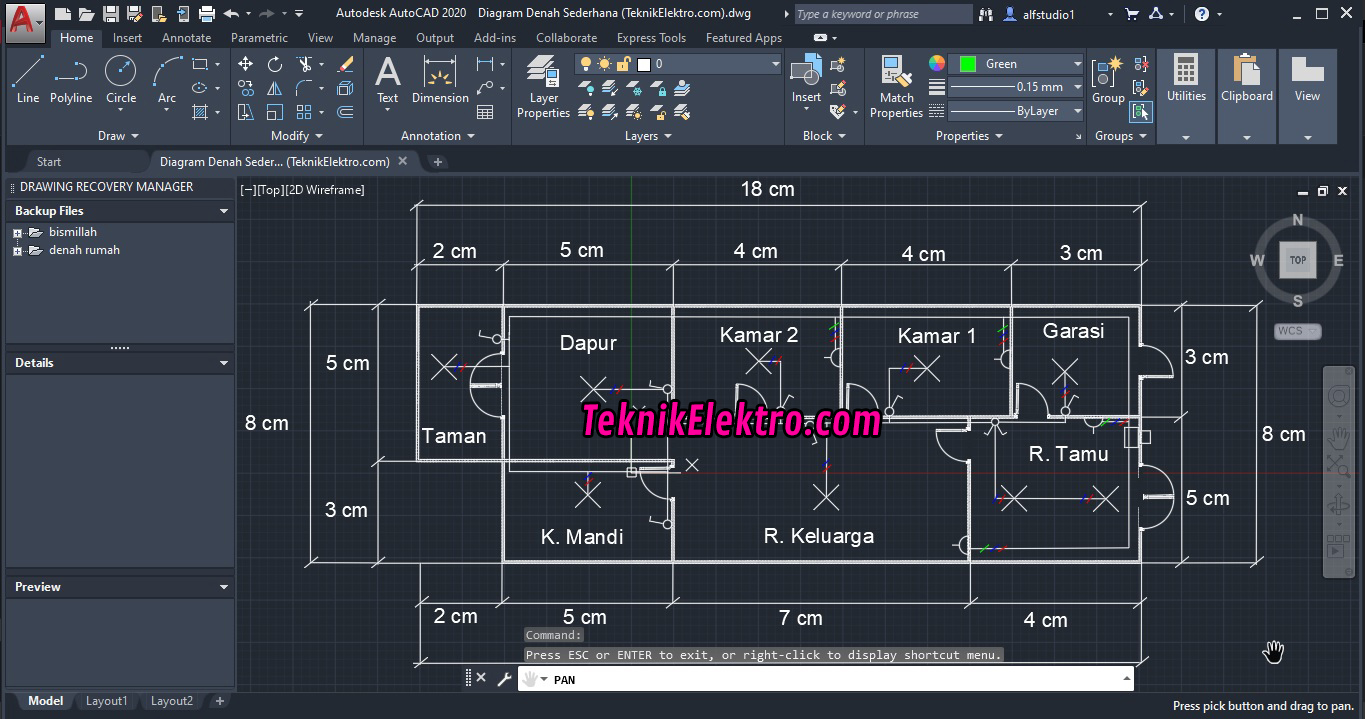Open the Insert ribbon tab
The height and width of the screenshot is (719, 1365).
(127, 38)
